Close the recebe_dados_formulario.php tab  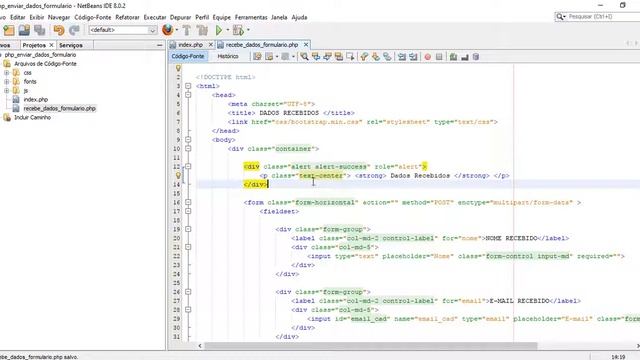tap(306, 44)
